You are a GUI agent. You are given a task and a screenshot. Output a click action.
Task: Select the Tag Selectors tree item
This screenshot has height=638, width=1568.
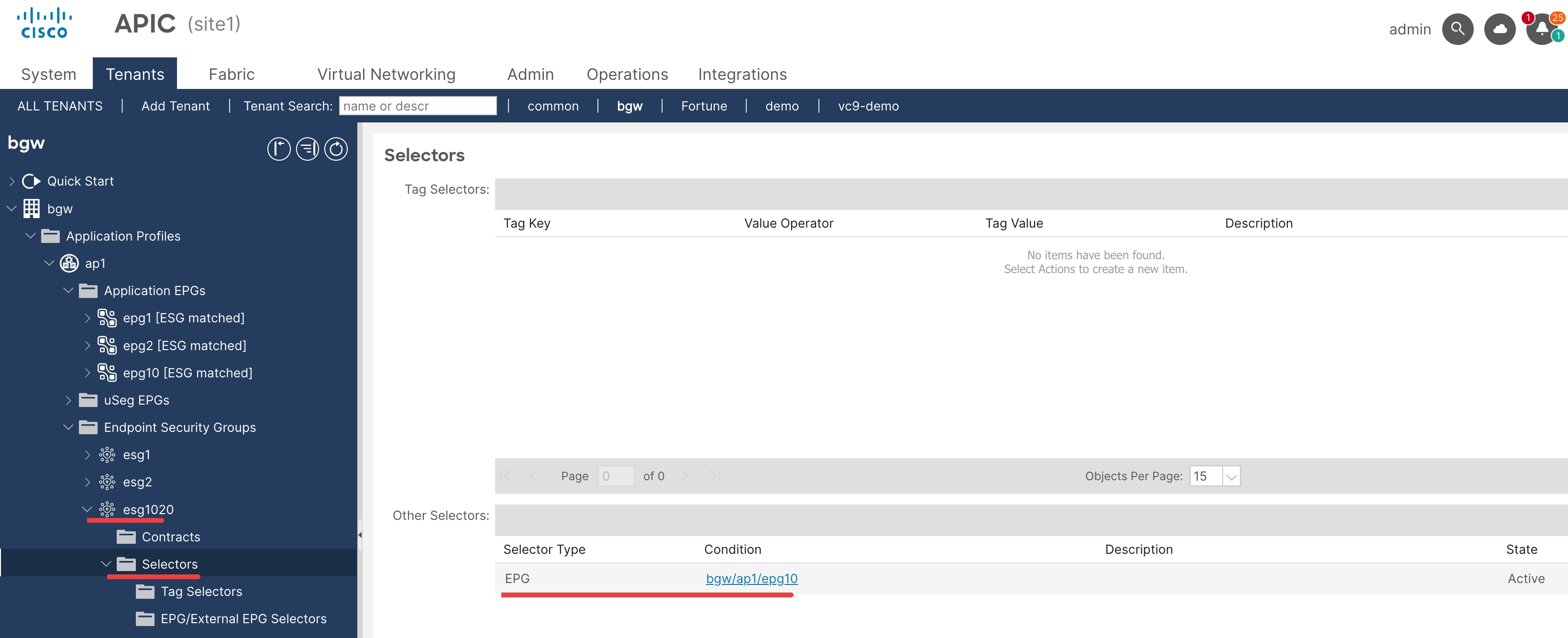[x=201, y=591]
